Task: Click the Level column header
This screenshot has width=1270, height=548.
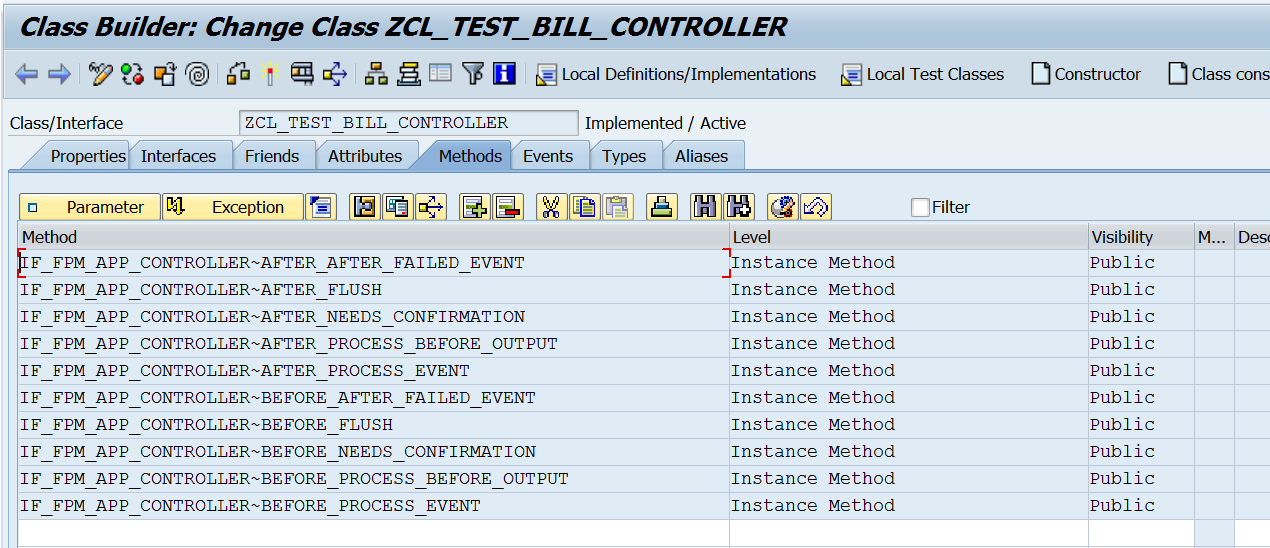Action: (x=909, y=237)
